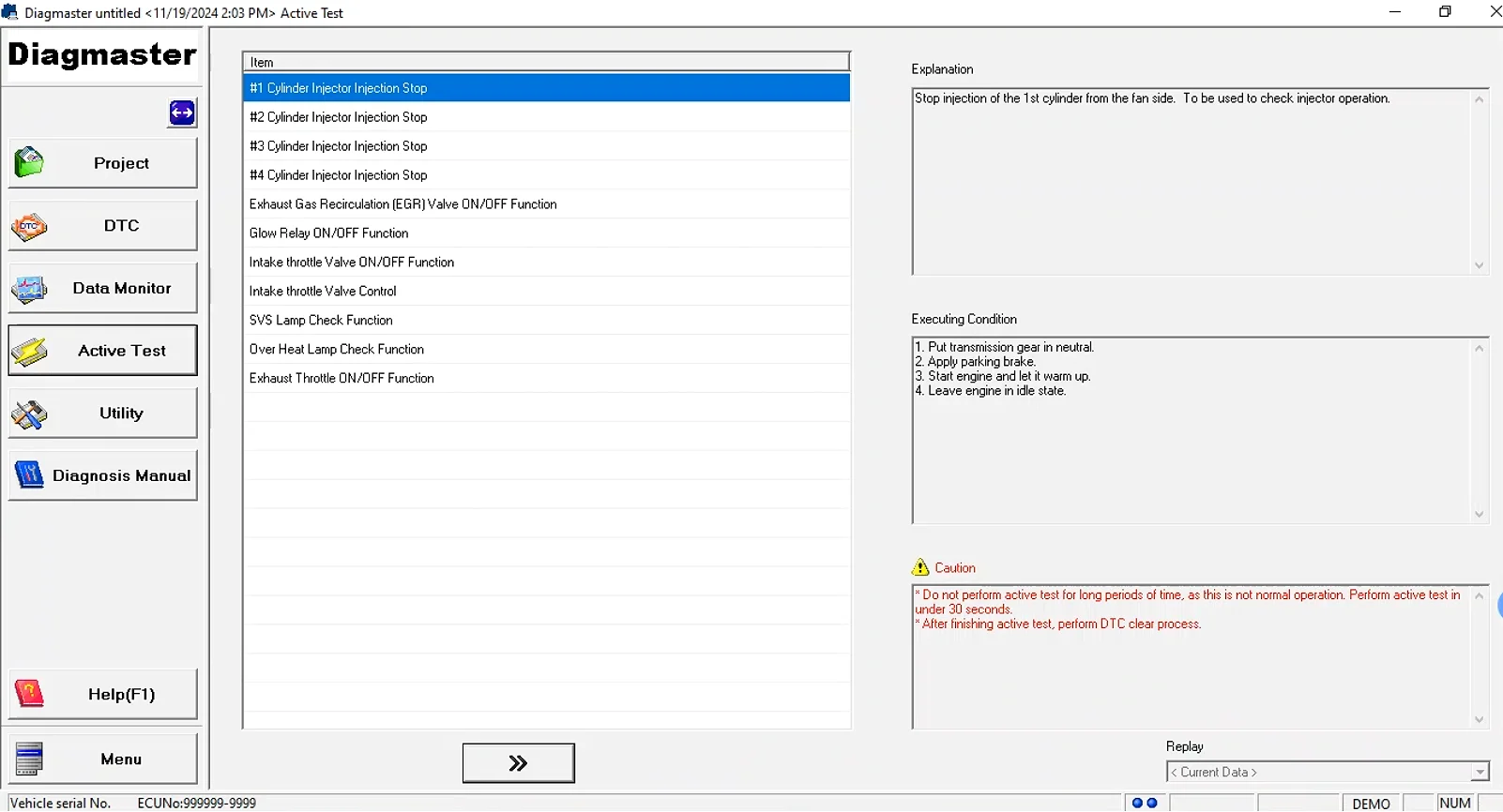Select Intake throttle Valve Control
The height and width of the screenshot is (812, 1503).
pos(546,292)
